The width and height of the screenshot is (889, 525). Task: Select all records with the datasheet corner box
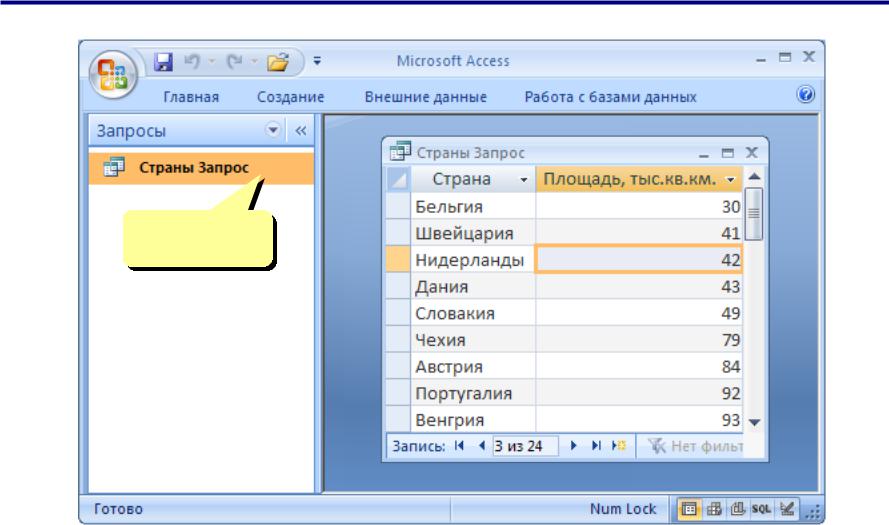[398, 180]
